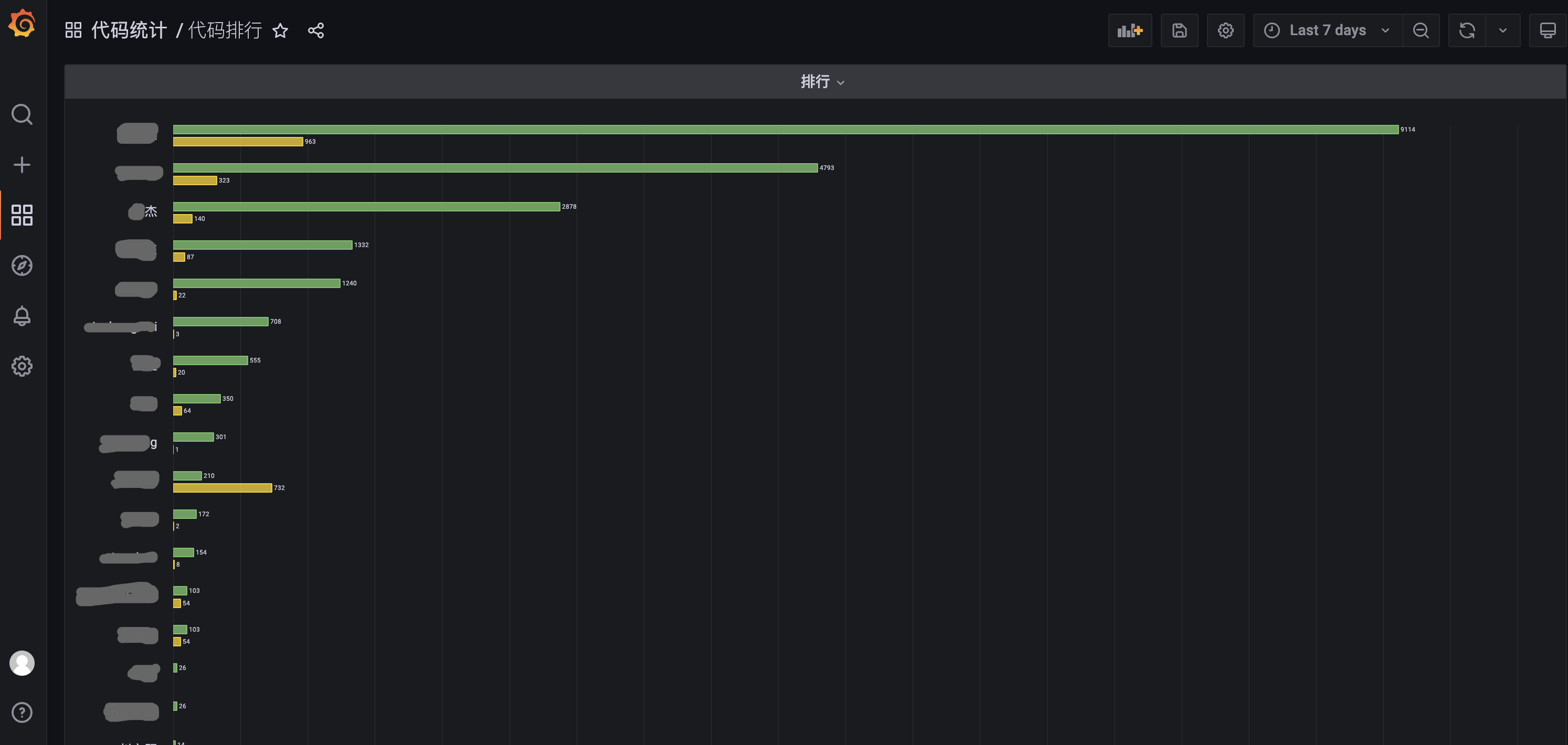Click the dashboard grid icon beside 代码统计
This screenshot has height=745, width=1568.
[x=73, y=30]
